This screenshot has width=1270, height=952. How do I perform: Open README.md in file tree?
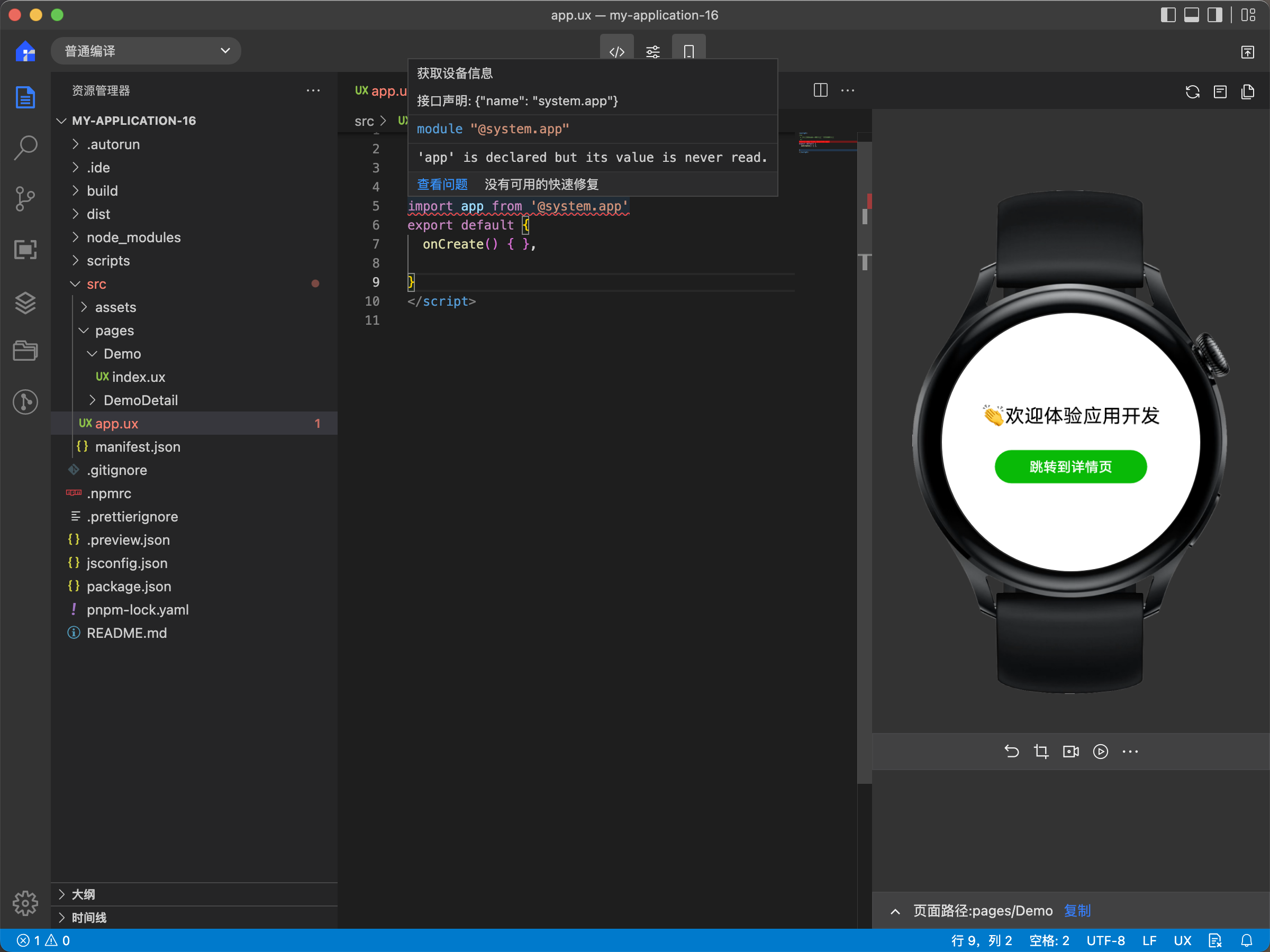pyautogui.click(x=194, y=633)
